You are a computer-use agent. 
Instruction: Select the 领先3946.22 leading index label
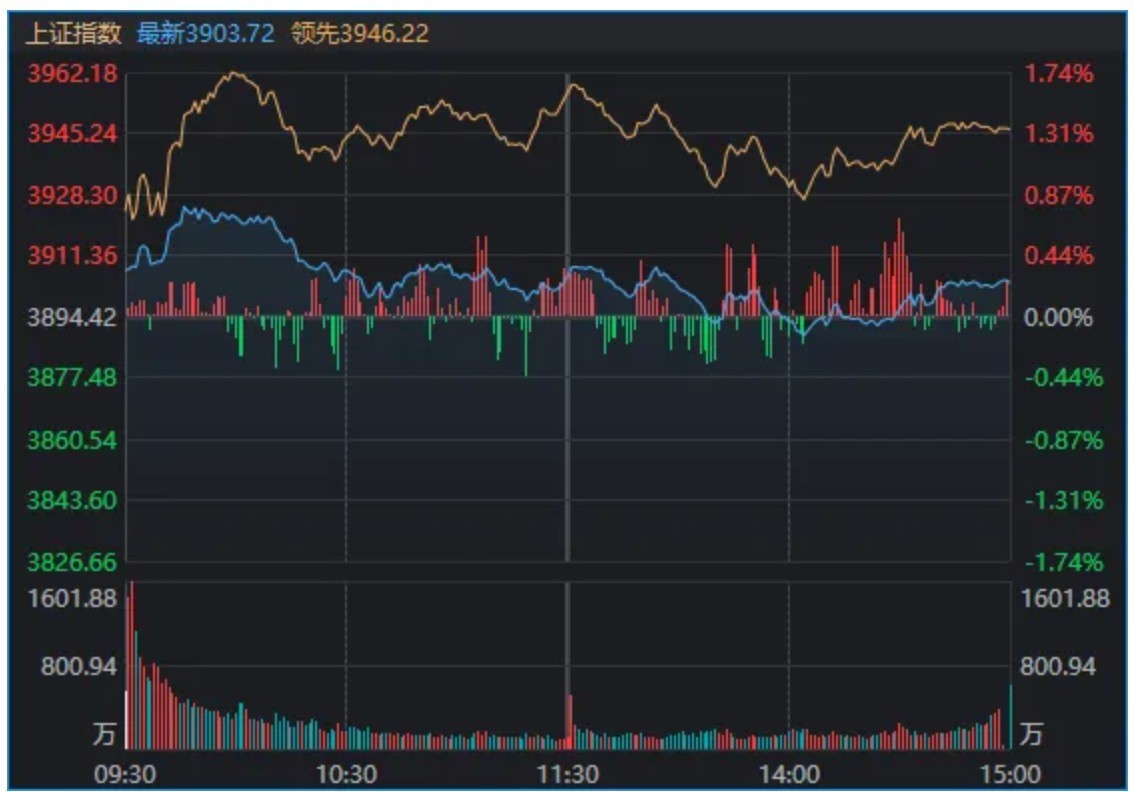click(360, 33)
